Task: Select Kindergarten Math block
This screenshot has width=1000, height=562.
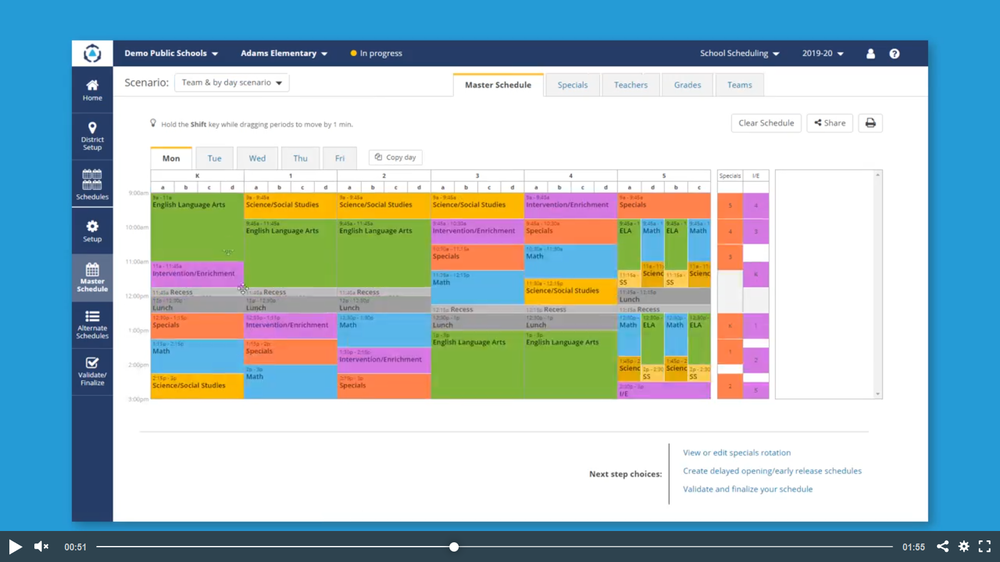Action: (197, 356)
